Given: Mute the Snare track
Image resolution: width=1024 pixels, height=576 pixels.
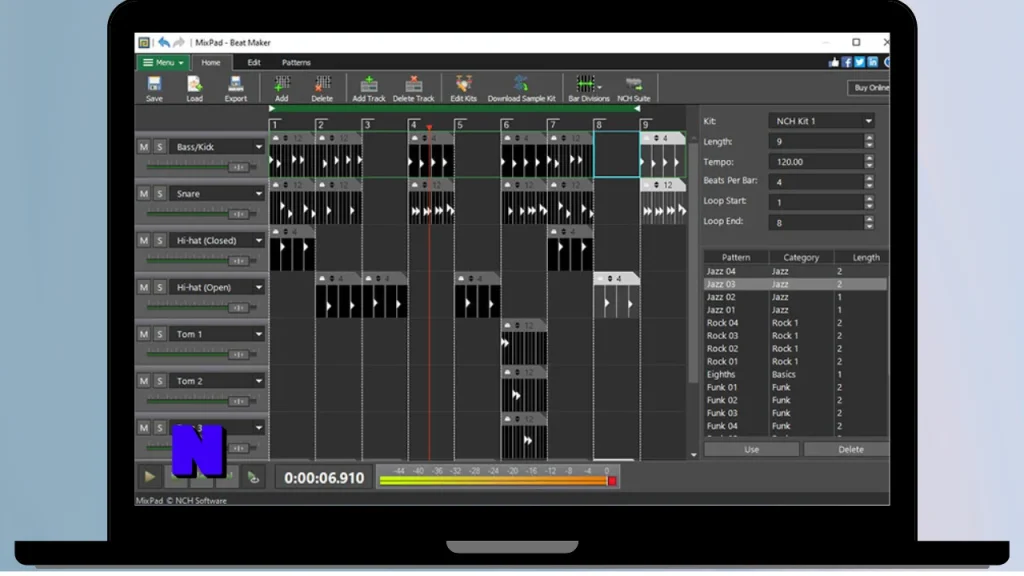Looking at the screenshot, I should tap(144, 194).
